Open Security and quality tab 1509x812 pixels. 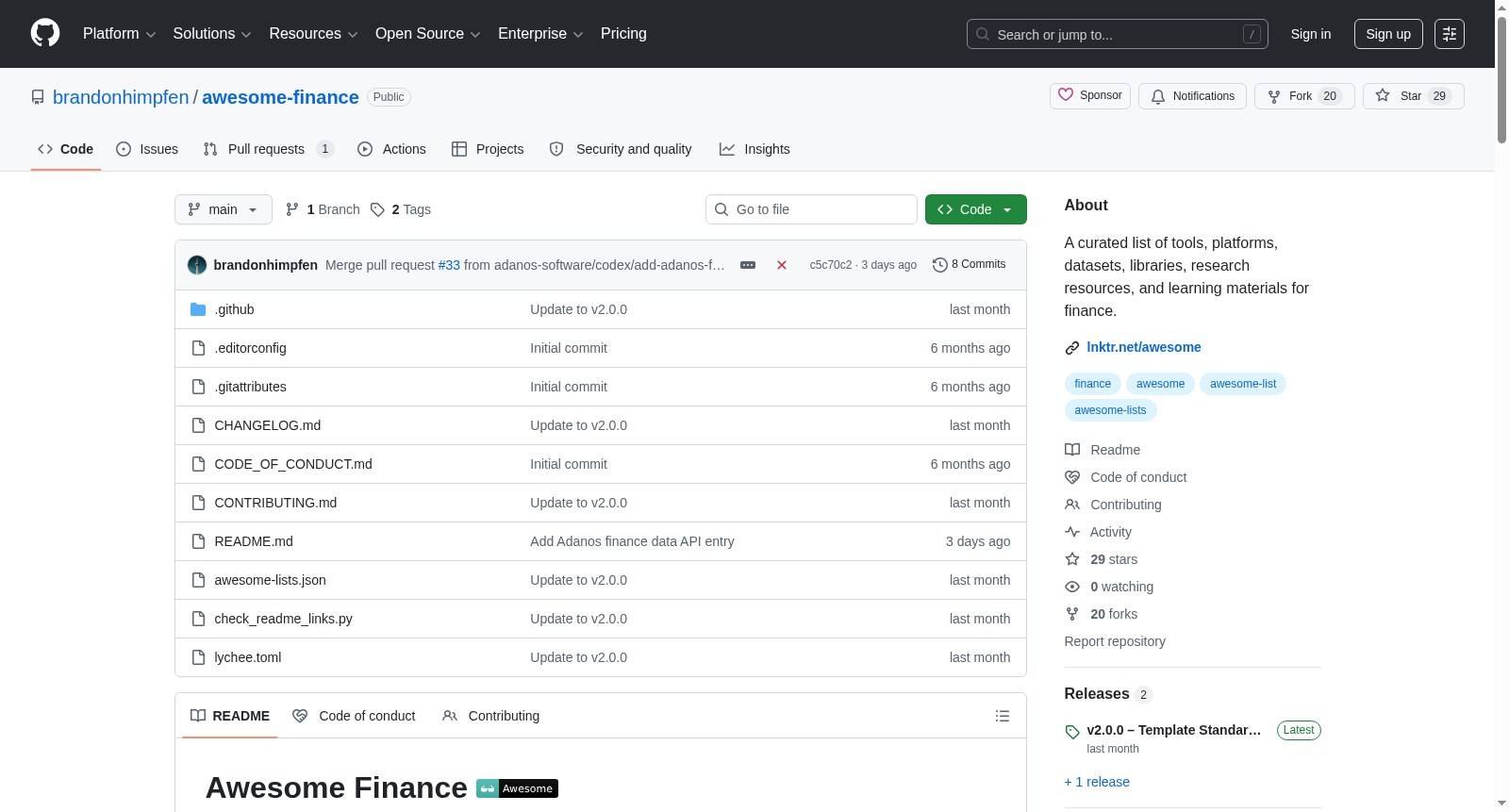tap(621, 149)
